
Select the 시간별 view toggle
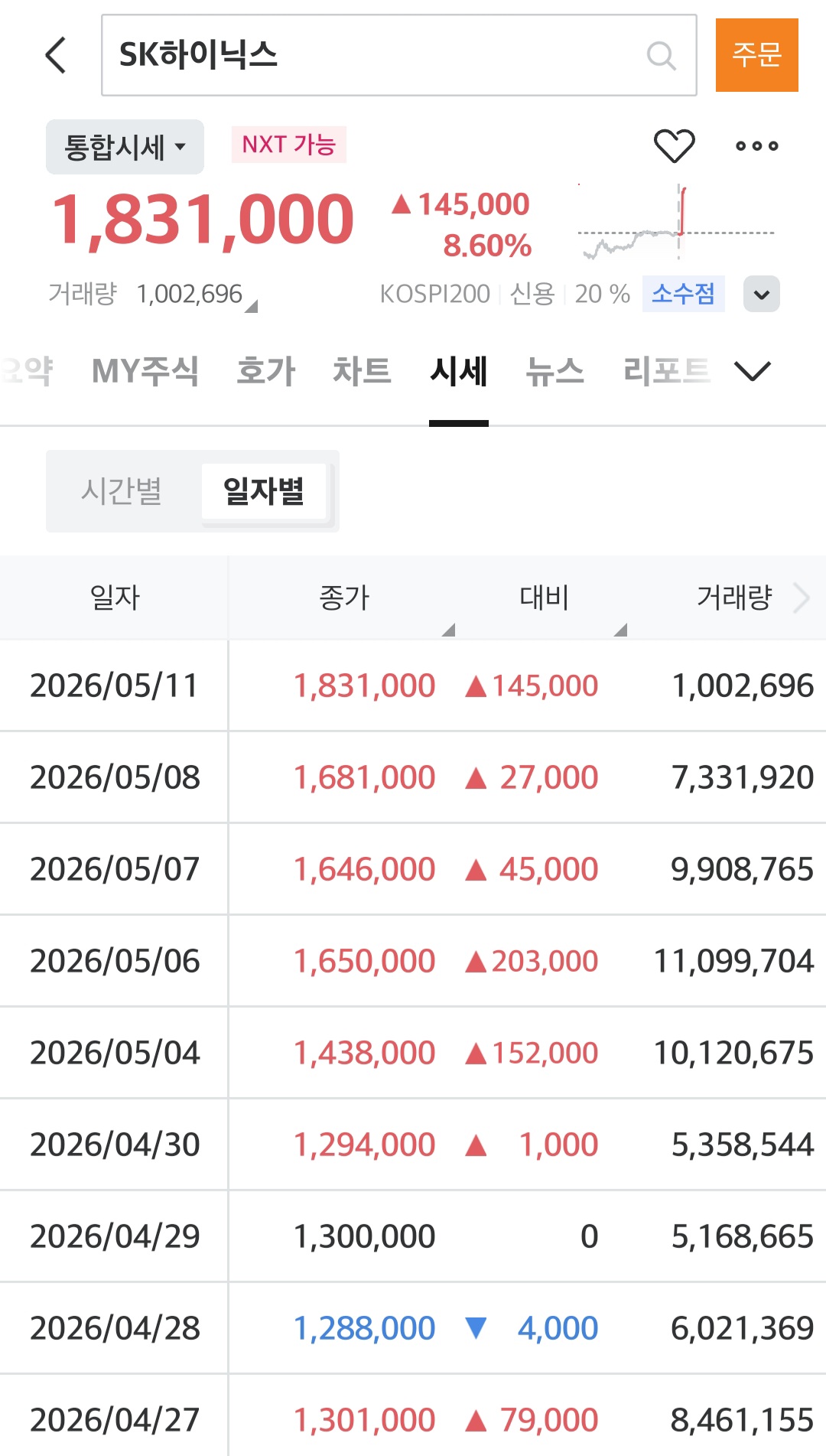[x=122, y=491]
